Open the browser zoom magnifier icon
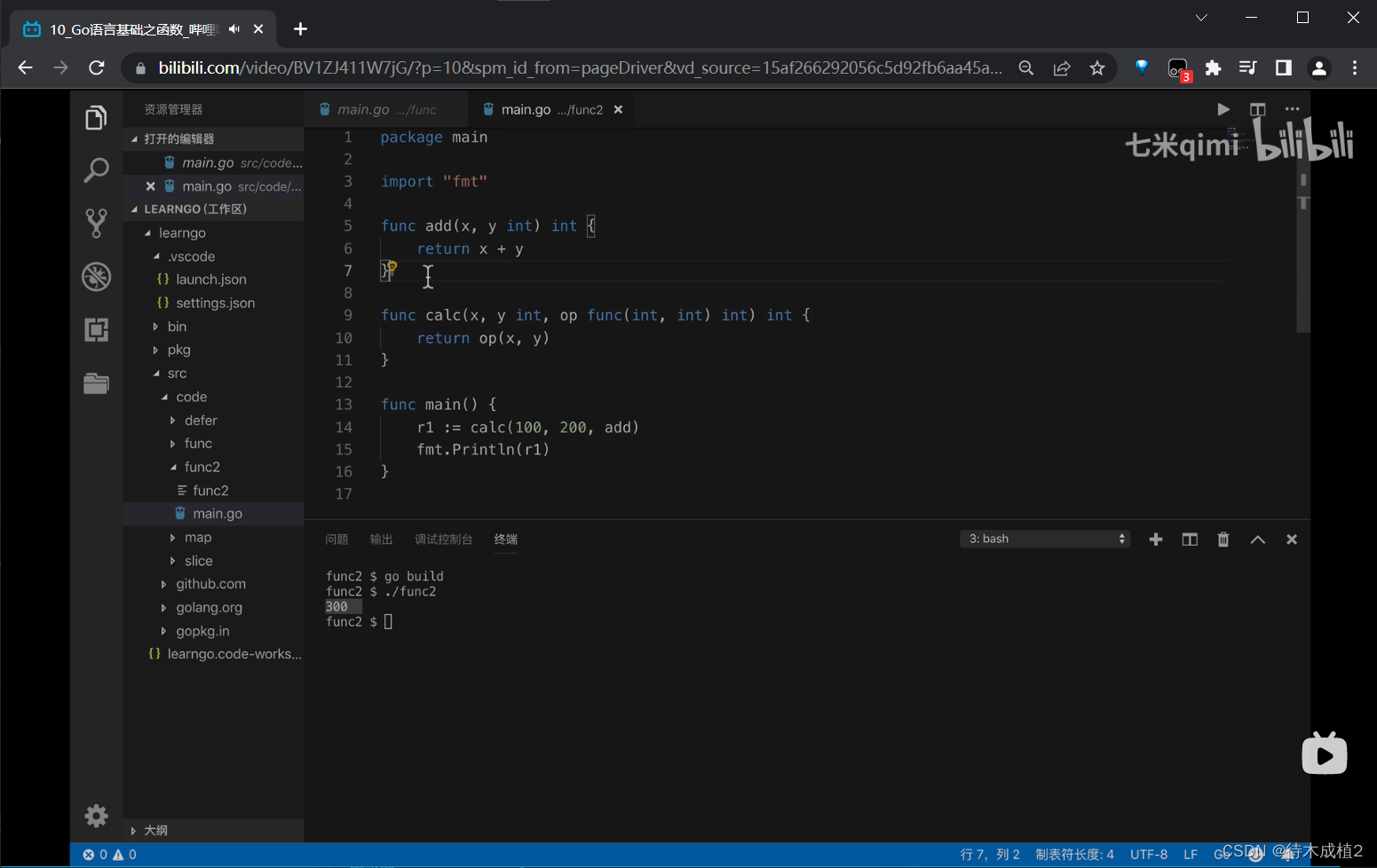The width and height of the screenshot is (1377, 868). pos(1026,68)
